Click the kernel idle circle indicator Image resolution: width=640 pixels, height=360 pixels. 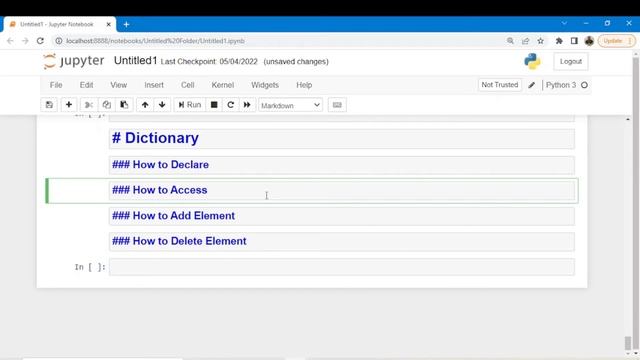pyautogui.click(x=584, y=85)
